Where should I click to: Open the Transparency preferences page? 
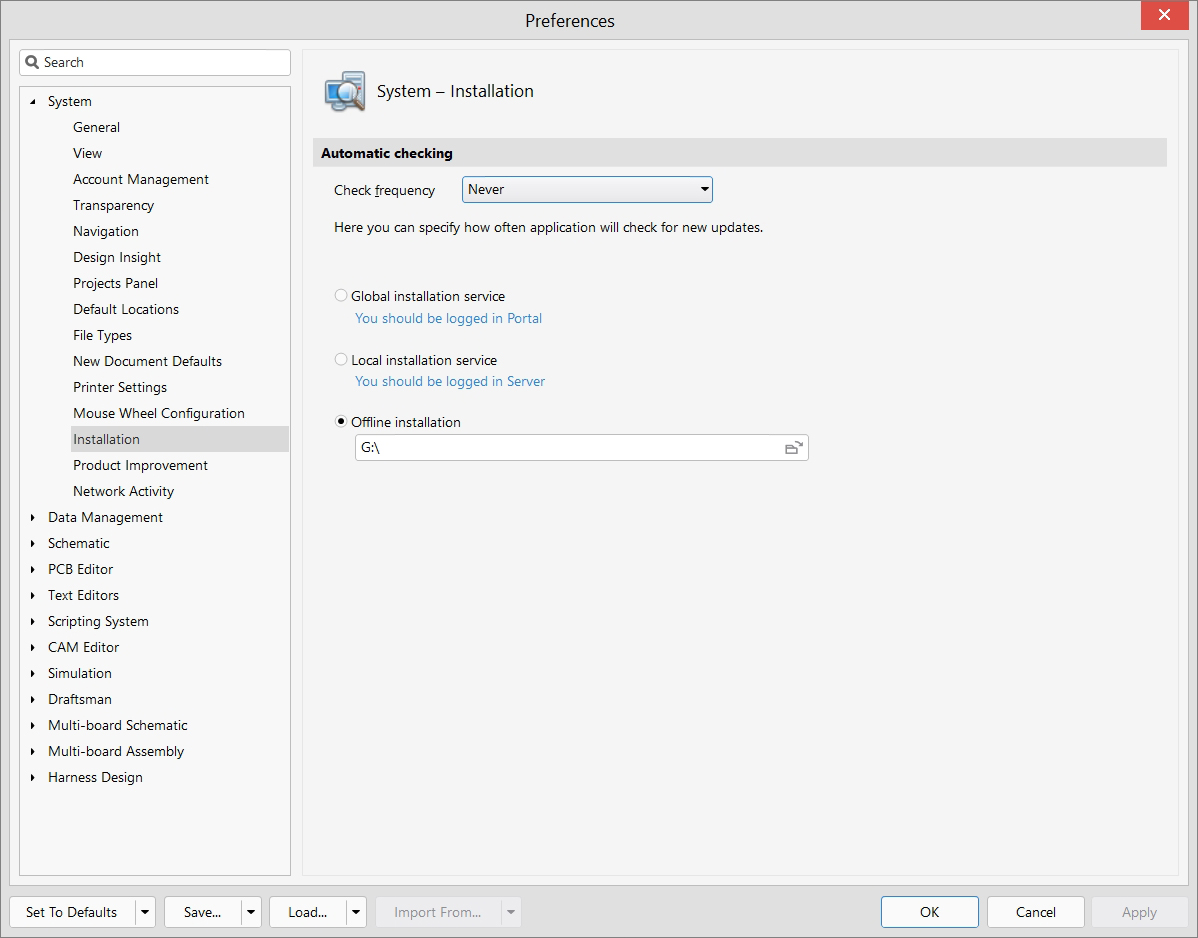click(113, 205)
